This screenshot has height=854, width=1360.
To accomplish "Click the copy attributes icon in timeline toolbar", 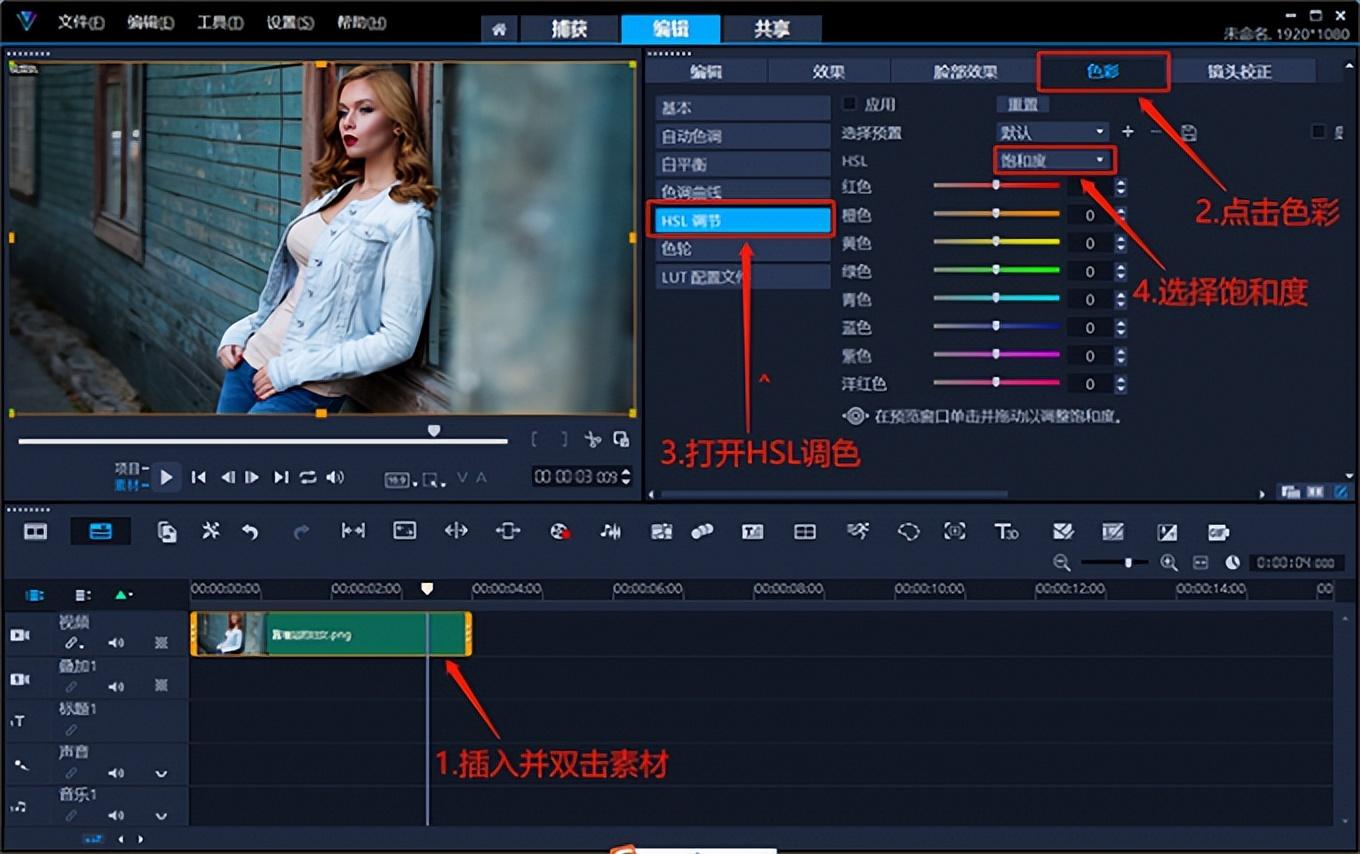I will click(167, 532).
